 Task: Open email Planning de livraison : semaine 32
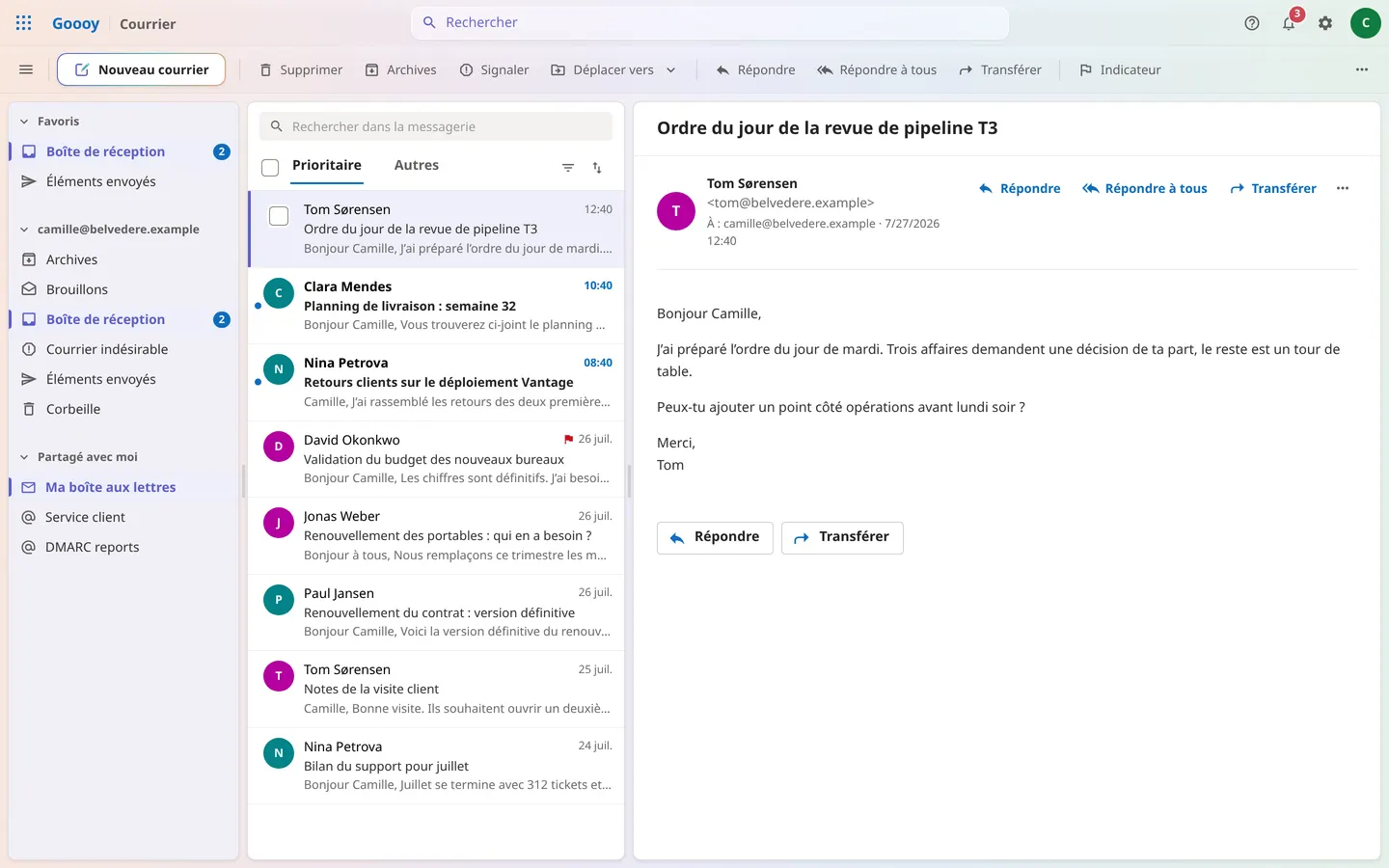point(436,305)
